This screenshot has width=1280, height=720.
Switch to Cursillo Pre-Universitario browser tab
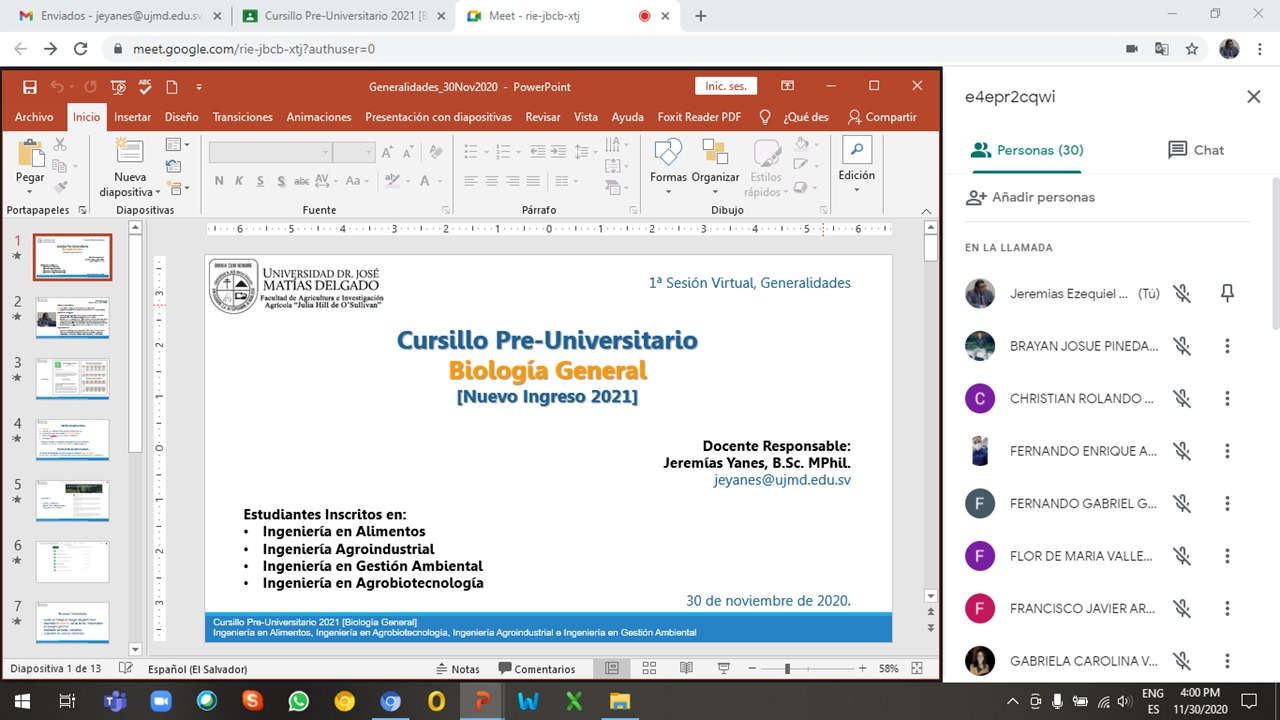[x=342, y=16]
